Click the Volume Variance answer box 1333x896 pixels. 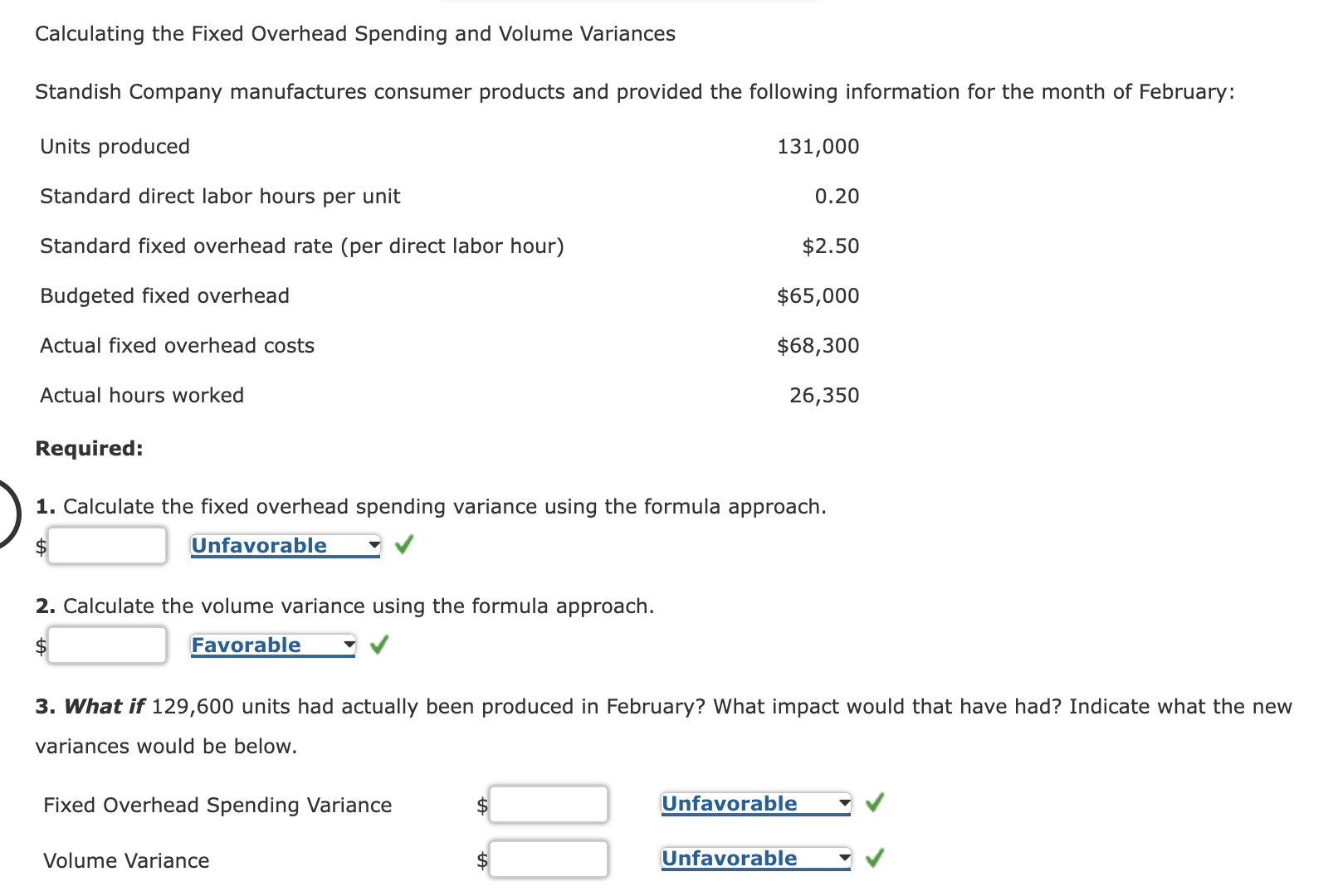[x=549, y=859]
